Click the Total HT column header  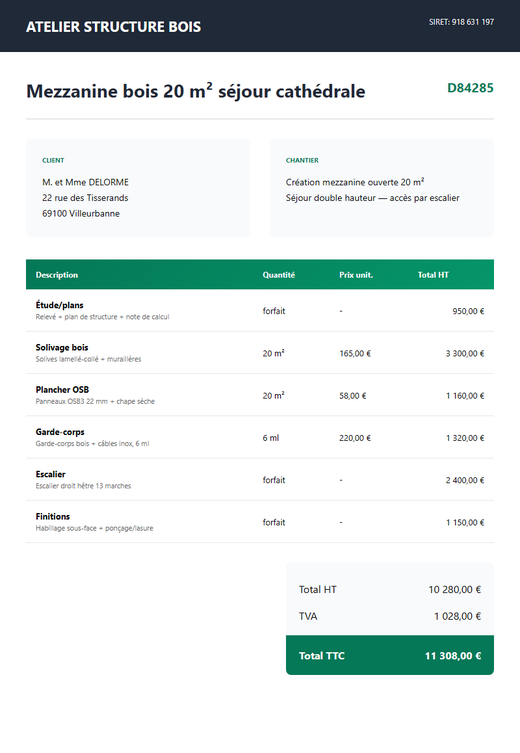coord(433,275)
